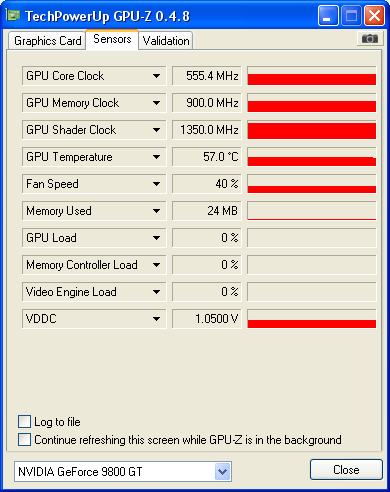Toggle continue refreshing in background checkbox
Image resolution: width=390 pixels, height=492 pixels.
pos(24,439)
